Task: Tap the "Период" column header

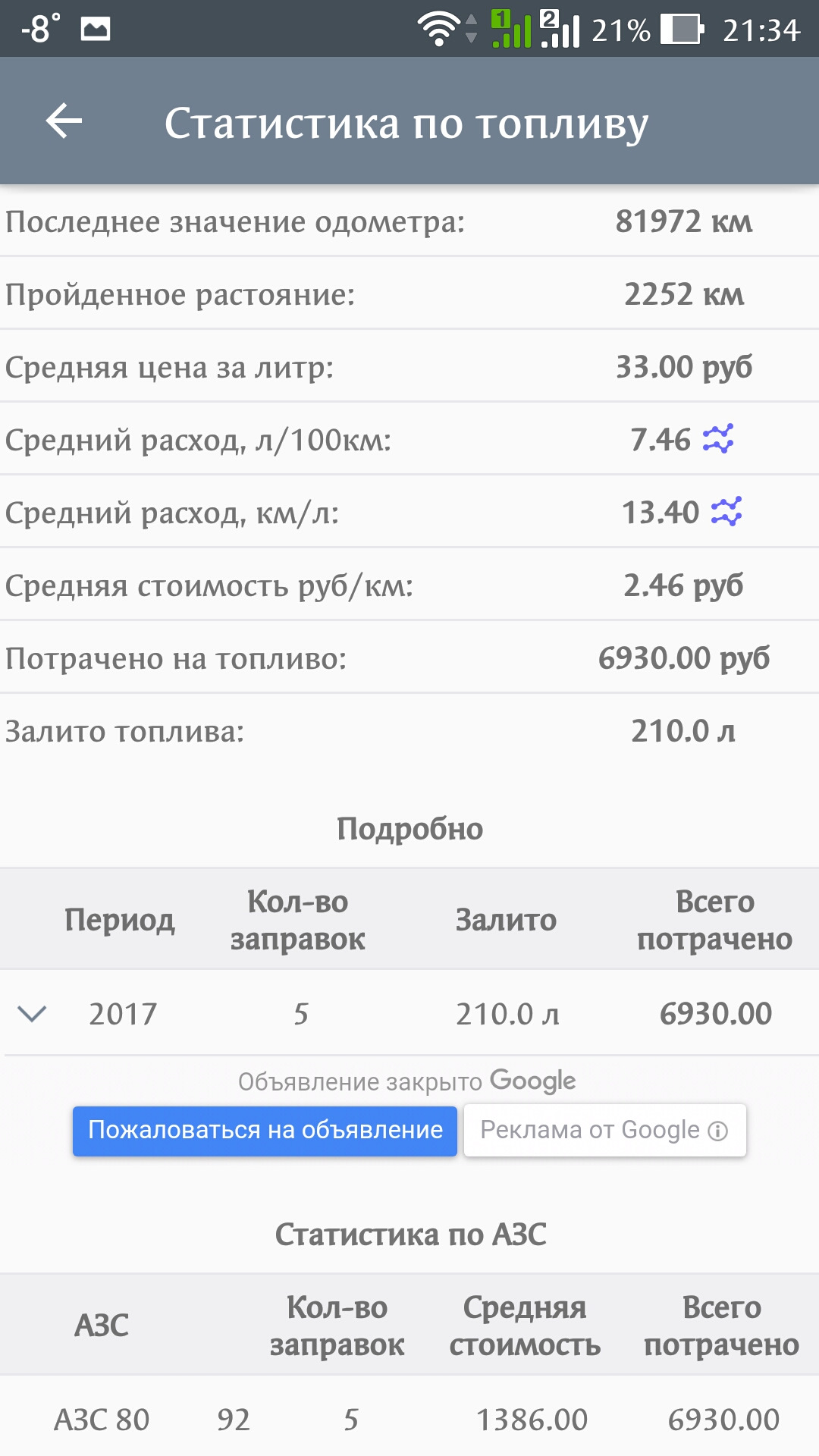Action: point(120,920)
